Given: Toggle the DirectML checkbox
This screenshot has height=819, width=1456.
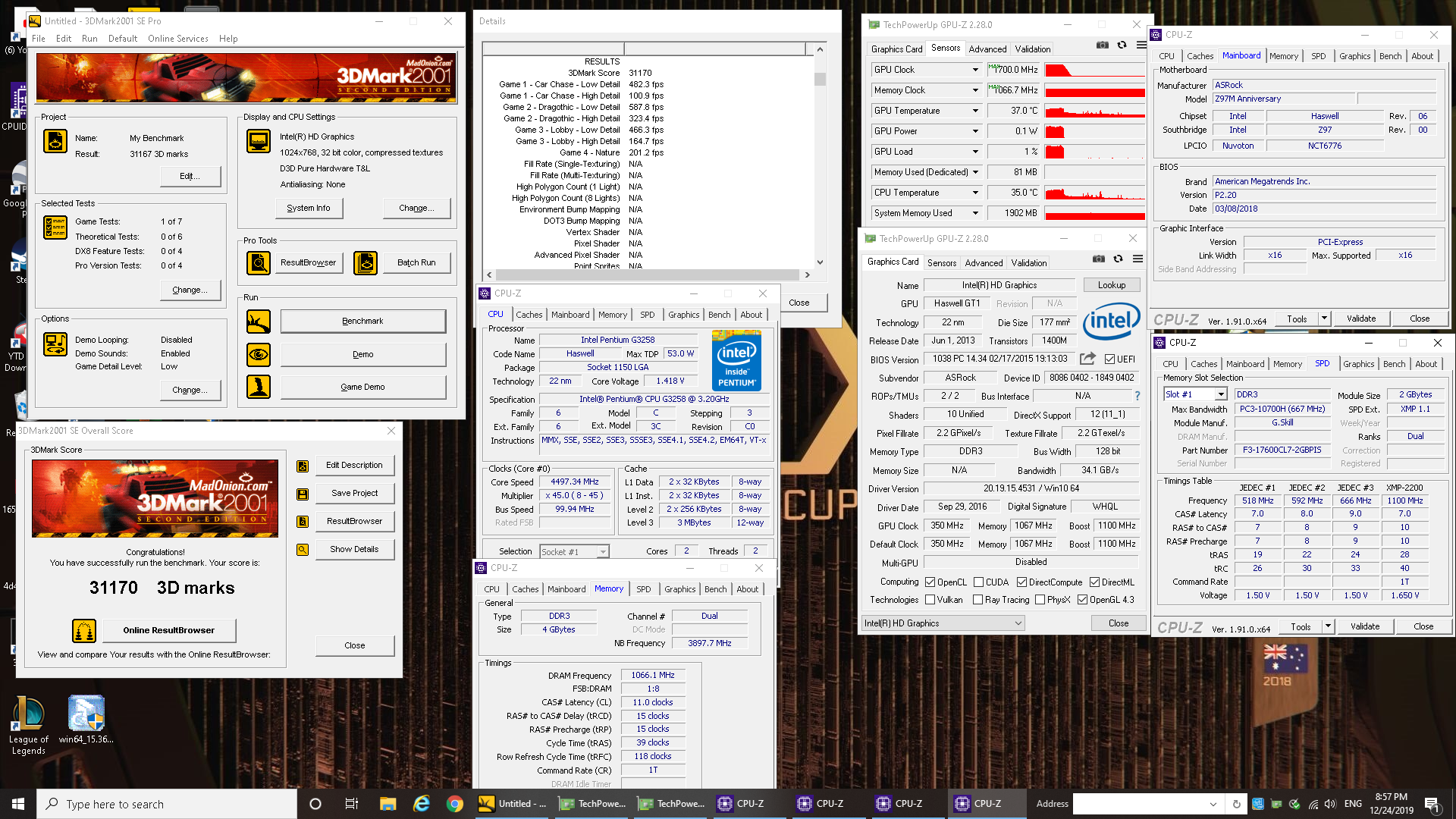Looking at the screenshot, I should tap(1094, 582).
